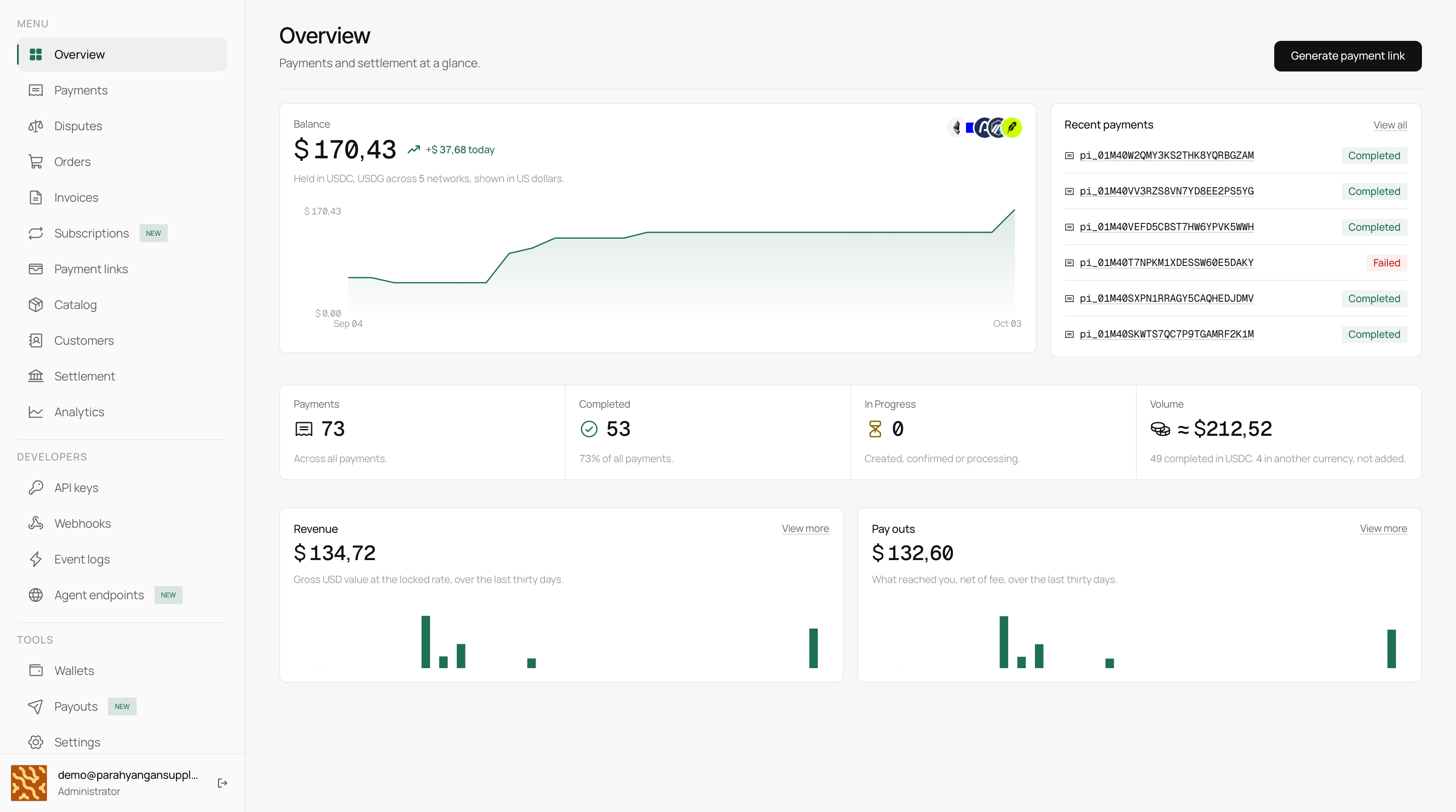Click the Event logs lightning icon
This screenshot has width=1456, height=812.
click(36, 559)
